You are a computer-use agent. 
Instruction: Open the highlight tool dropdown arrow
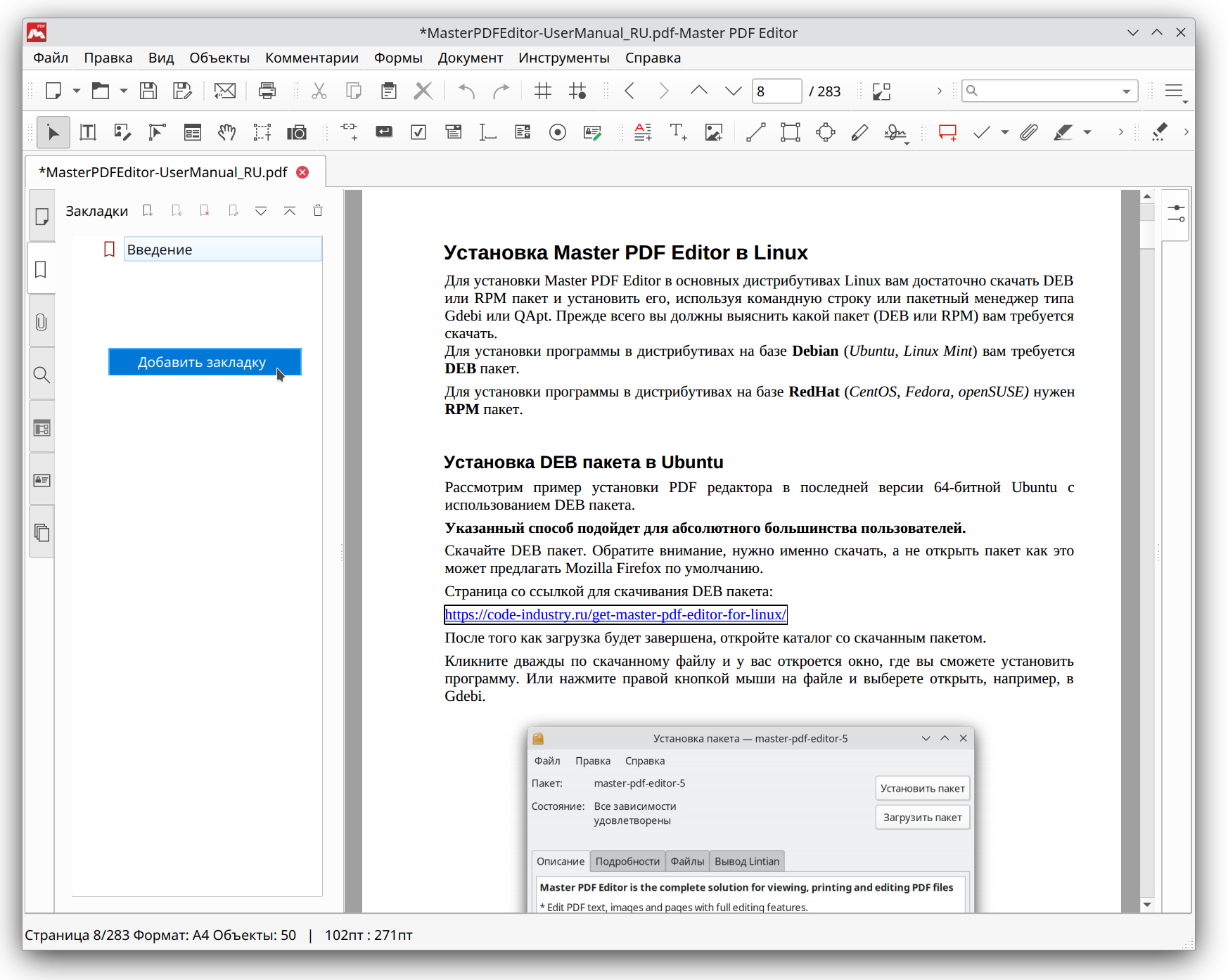pos(1087,132)
